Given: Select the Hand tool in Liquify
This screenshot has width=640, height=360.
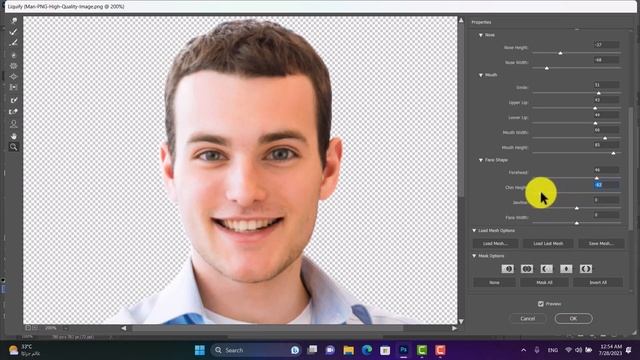Looking at the screenshot, I should point(13,136).
